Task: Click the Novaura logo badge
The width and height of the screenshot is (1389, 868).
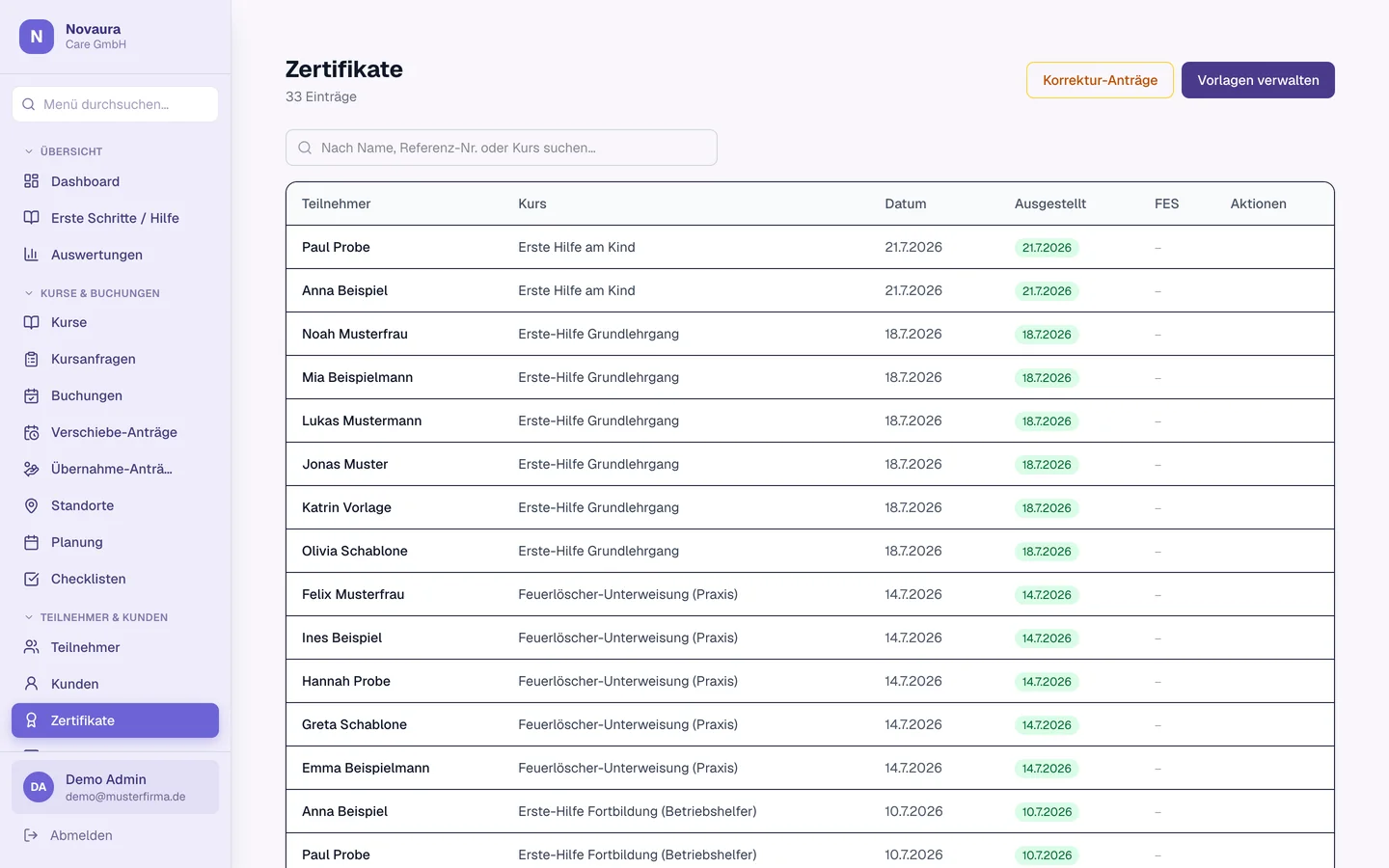Action: 37,37
